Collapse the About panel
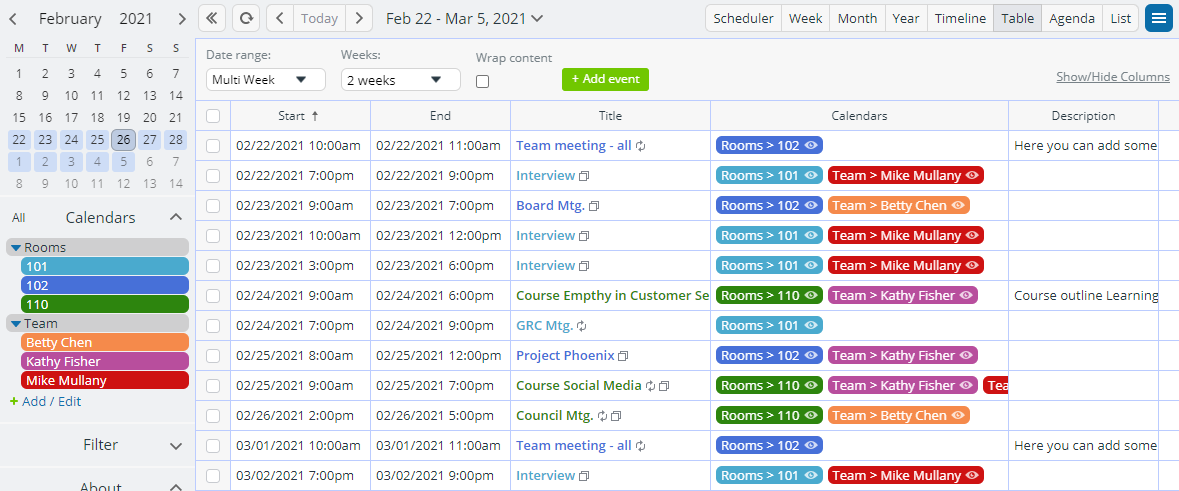Viewport: 1179px width, 491px height. click(176, 486)
